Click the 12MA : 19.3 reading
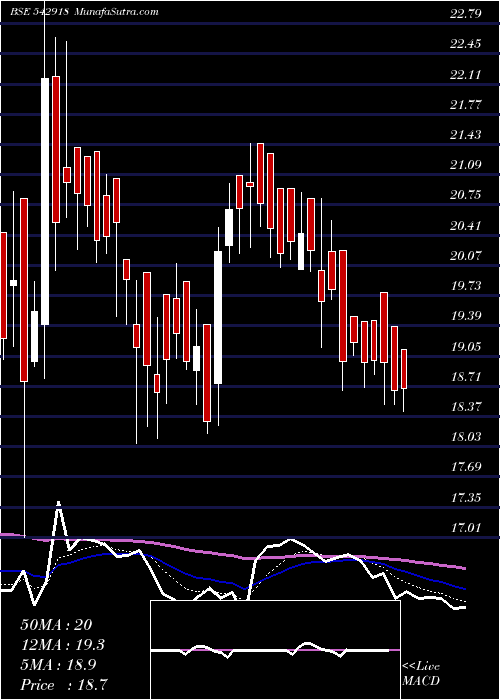Image resolution: width=500 pixels, height=700 pixels. click(62, 645)
